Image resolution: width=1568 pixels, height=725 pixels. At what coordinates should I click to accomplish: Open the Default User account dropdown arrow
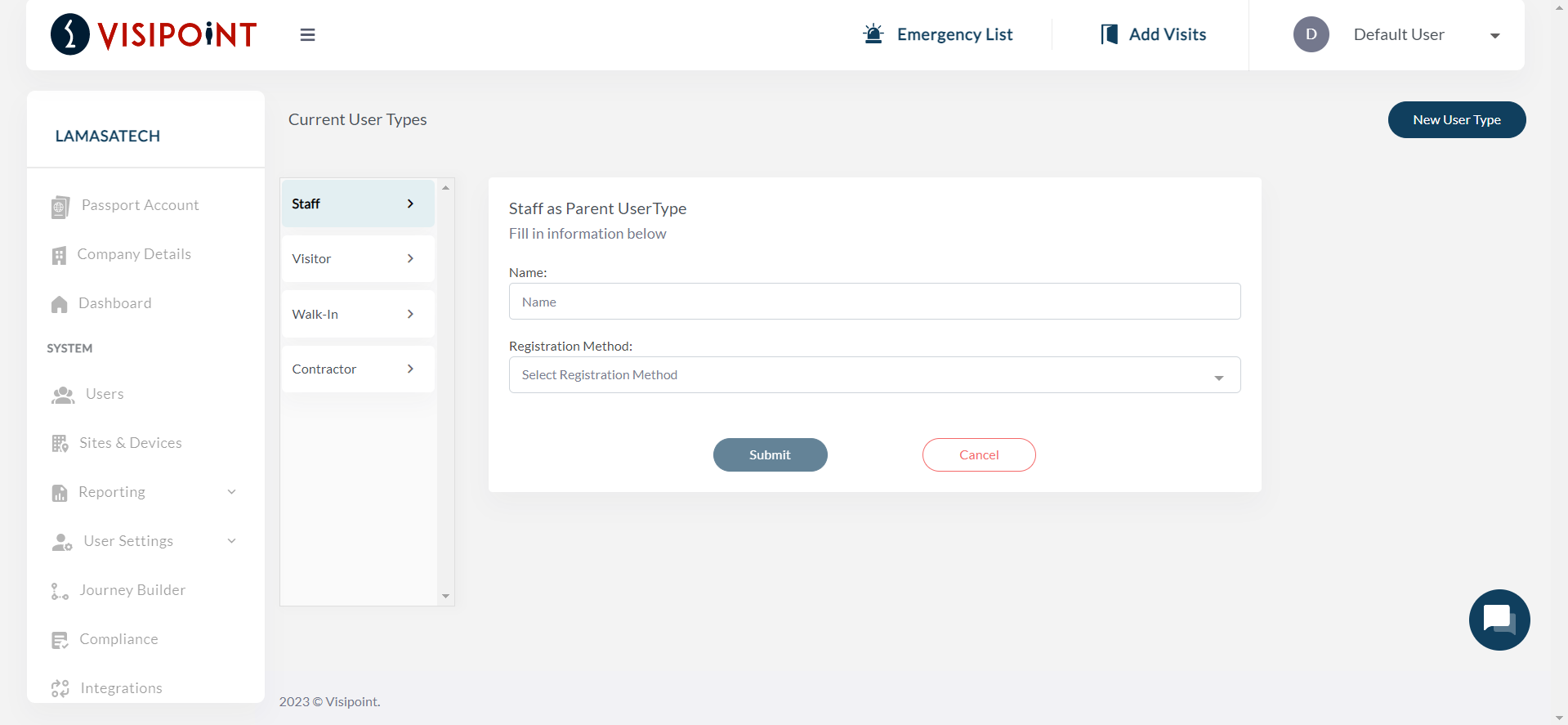tap(1494, 36)
